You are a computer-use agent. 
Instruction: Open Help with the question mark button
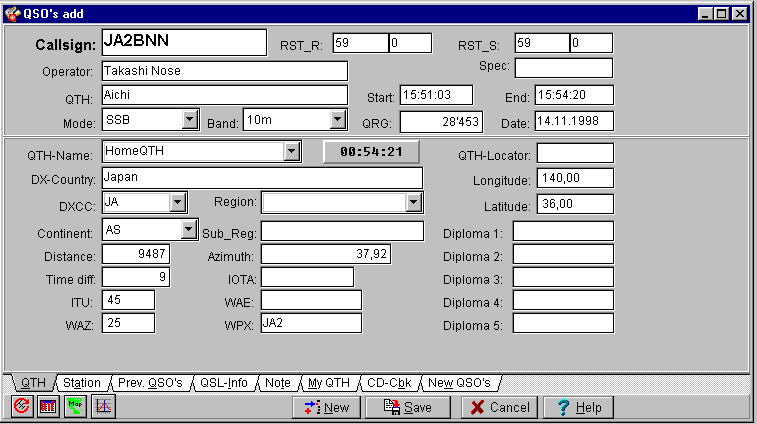point(579,407)
